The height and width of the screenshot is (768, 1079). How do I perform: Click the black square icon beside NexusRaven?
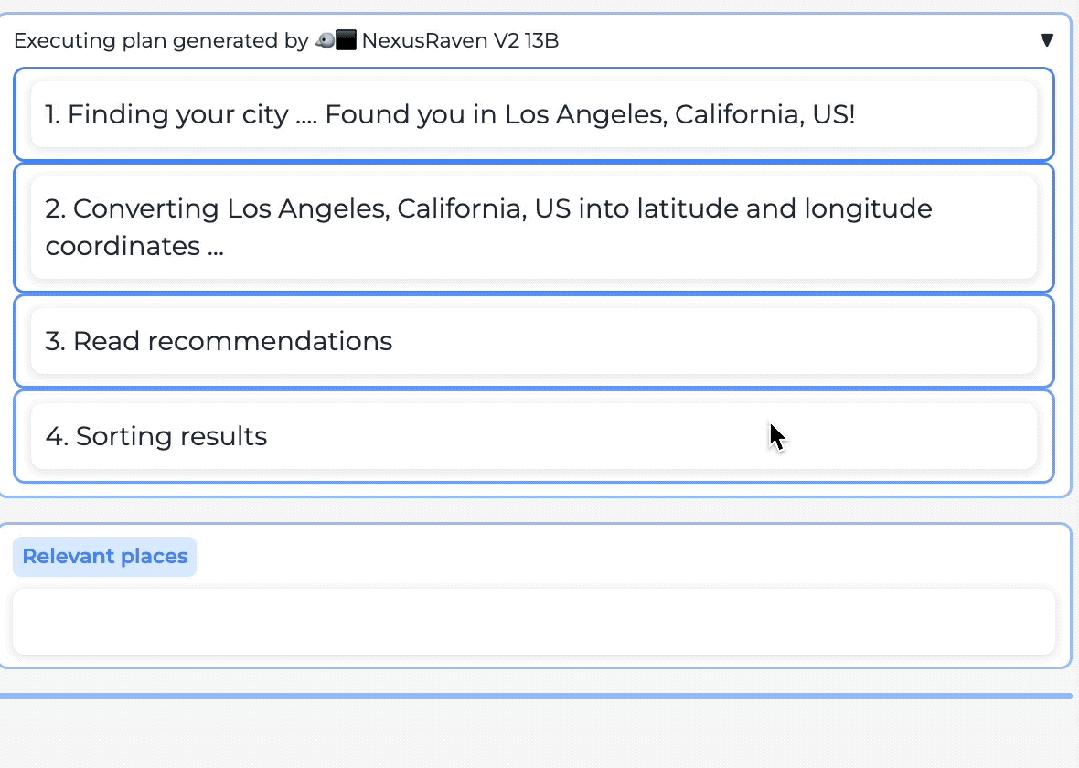click(x=347, y=41)
